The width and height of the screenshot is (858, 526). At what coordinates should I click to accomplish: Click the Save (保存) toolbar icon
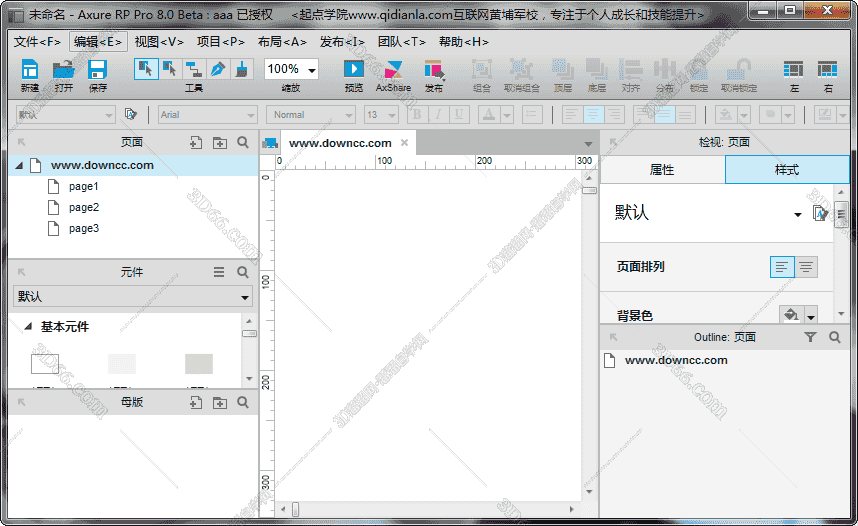tap(97, 69)
